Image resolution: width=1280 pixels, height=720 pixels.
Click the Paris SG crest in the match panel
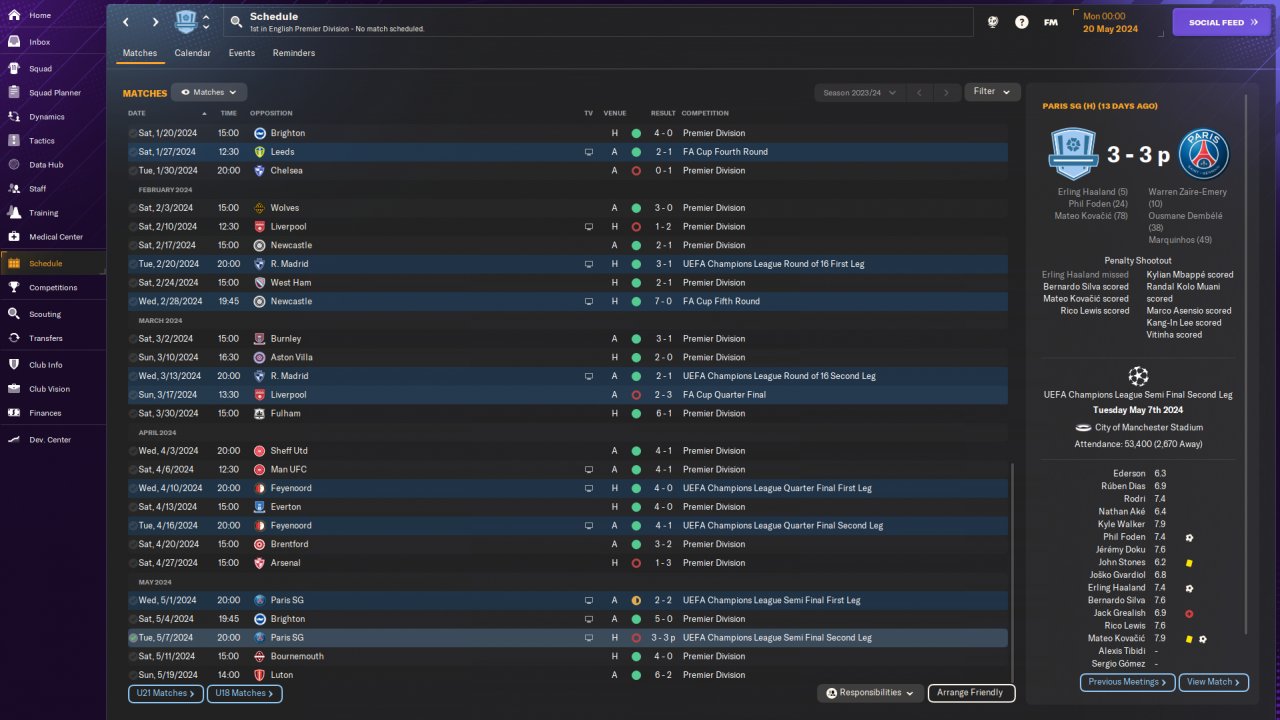[1203, 154]
